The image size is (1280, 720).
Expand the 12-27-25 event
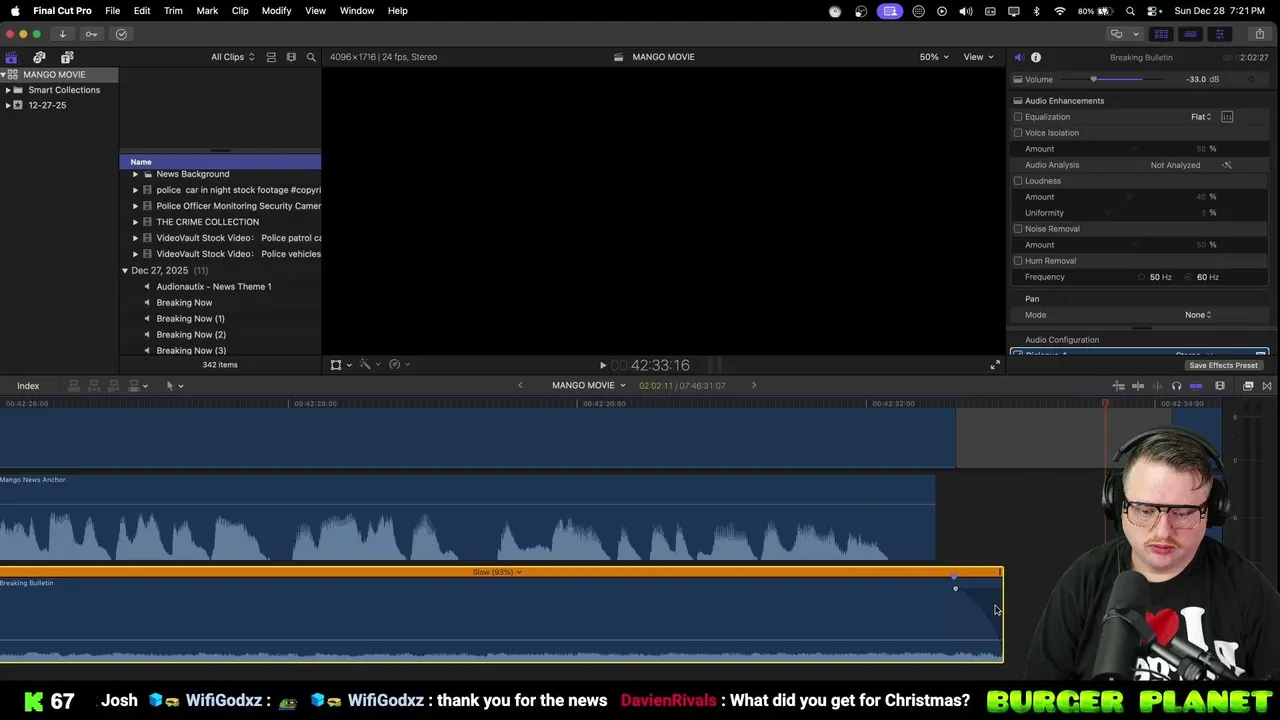[8, 105]
